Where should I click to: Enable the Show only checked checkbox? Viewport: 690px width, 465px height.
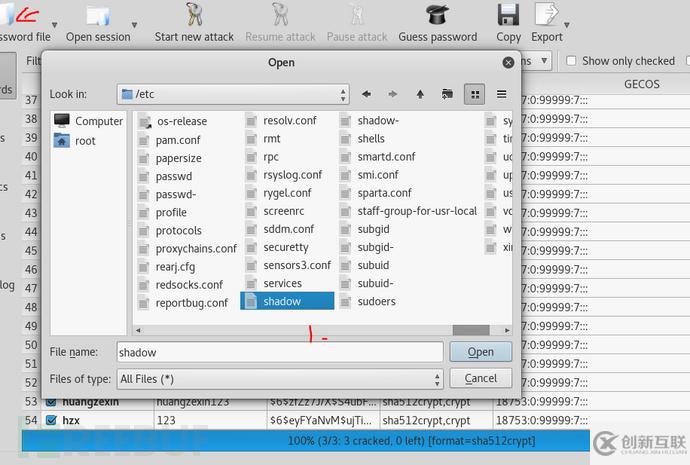point(571,61)
